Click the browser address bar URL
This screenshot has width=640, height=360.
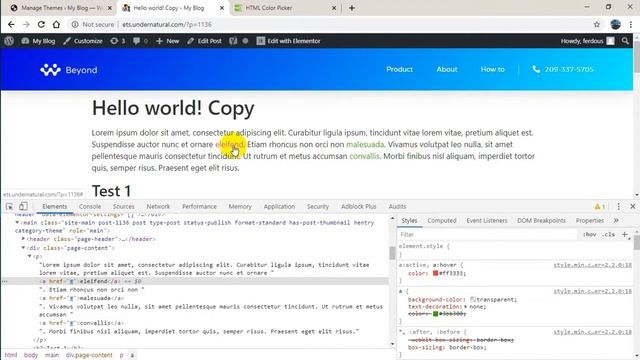[167, 24]
